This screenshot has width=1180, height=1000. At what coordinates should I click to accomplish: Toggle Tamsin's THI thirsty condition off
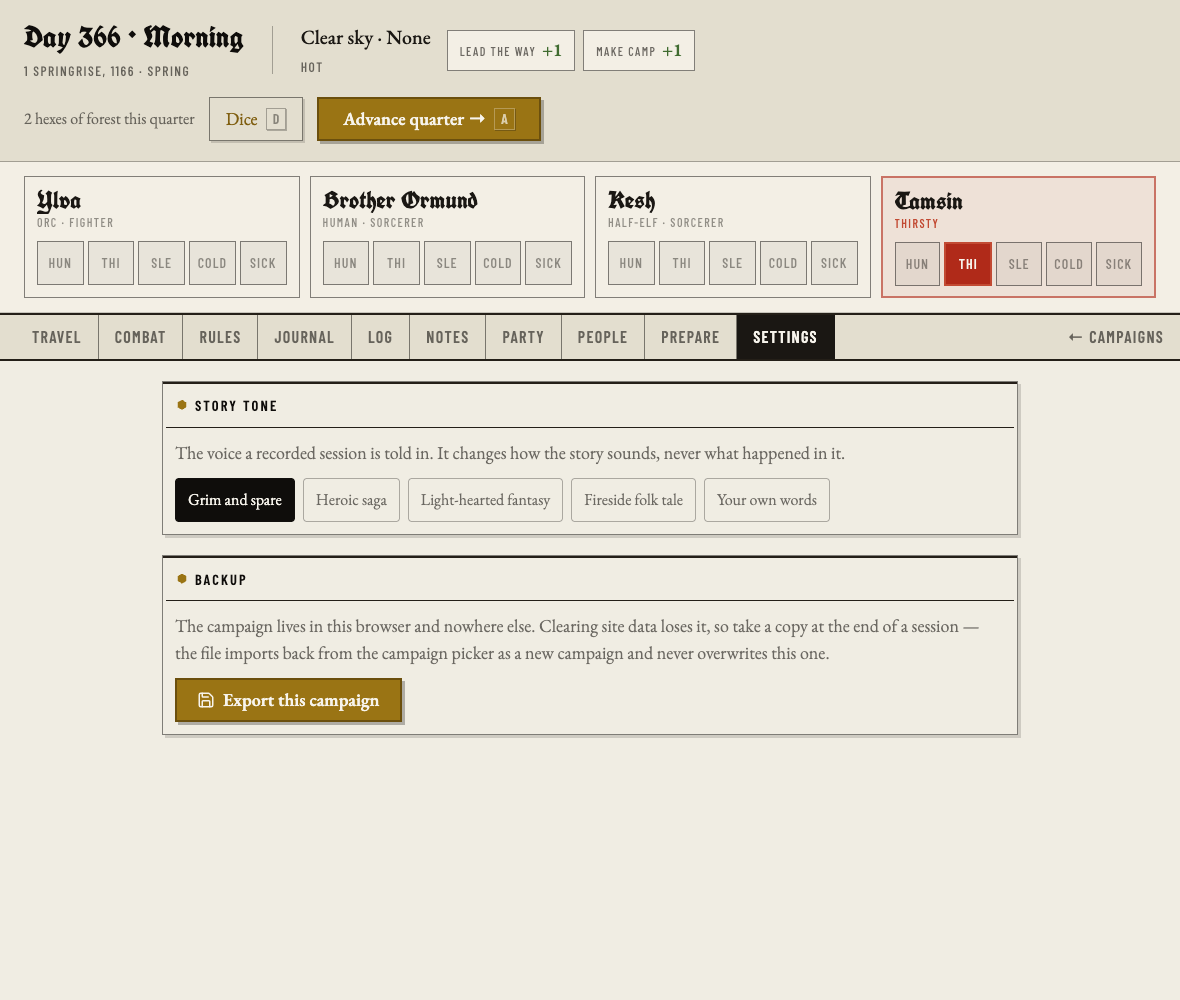(x=968, y=264)
